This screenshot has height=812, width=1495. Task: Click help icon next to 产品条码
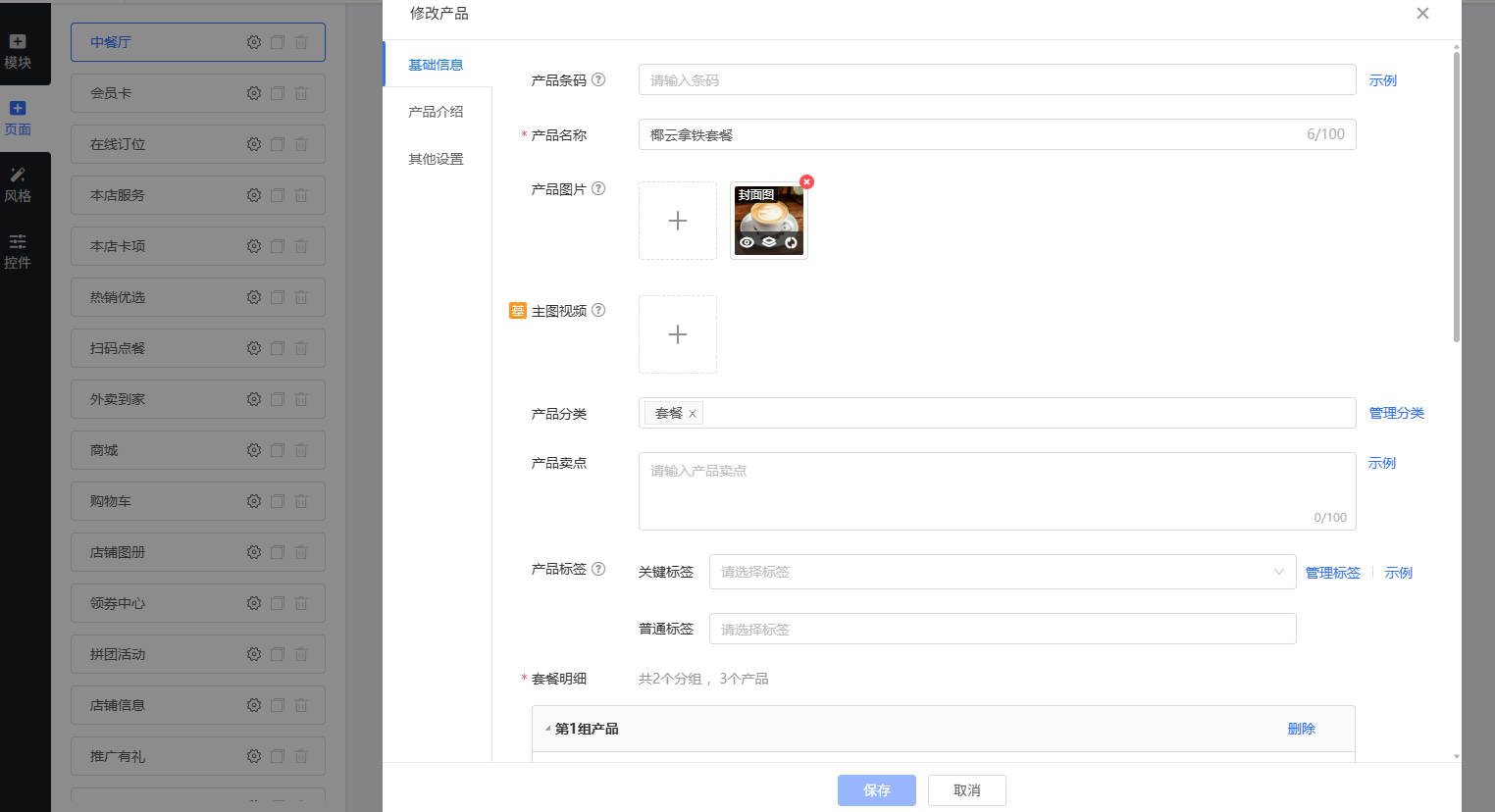(x=598, y=79)
